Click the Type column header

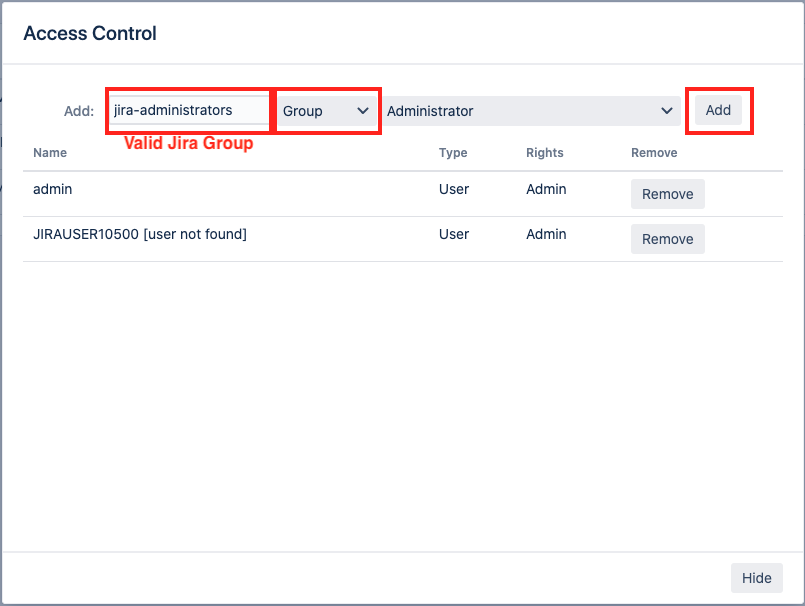(x=453, y=153)
